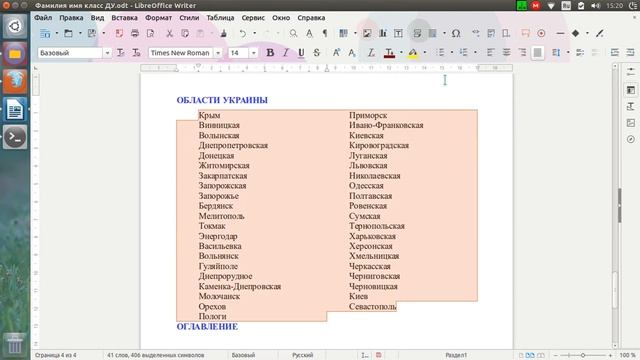Image resolution: width=640 pixels, height=360 pixels.
Task: Toggle center paragraph alignment
Action: coord(506,53)
